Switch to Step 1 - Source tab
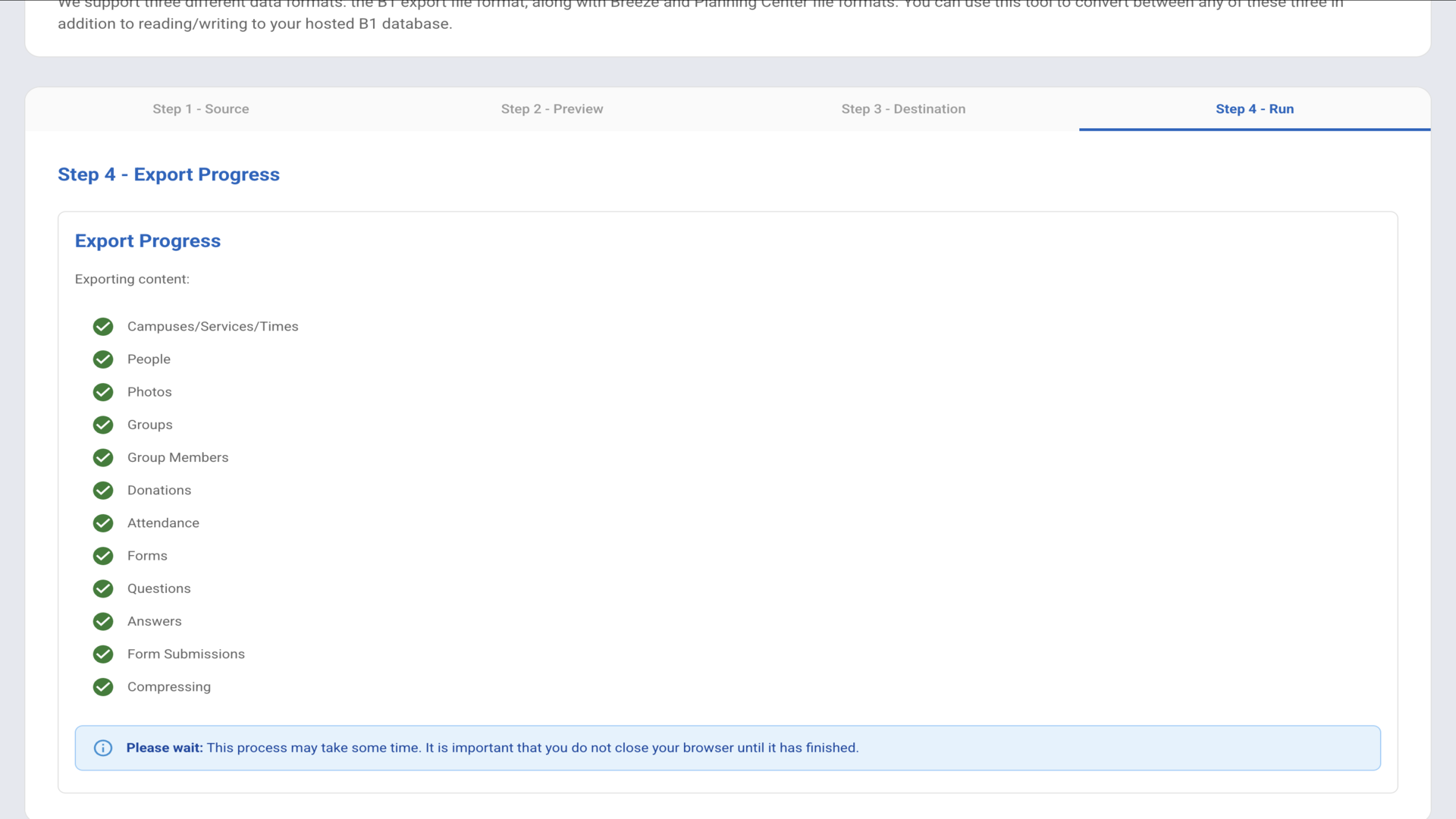The height and width of the screenshot is (819, 1456). point(200,109)
